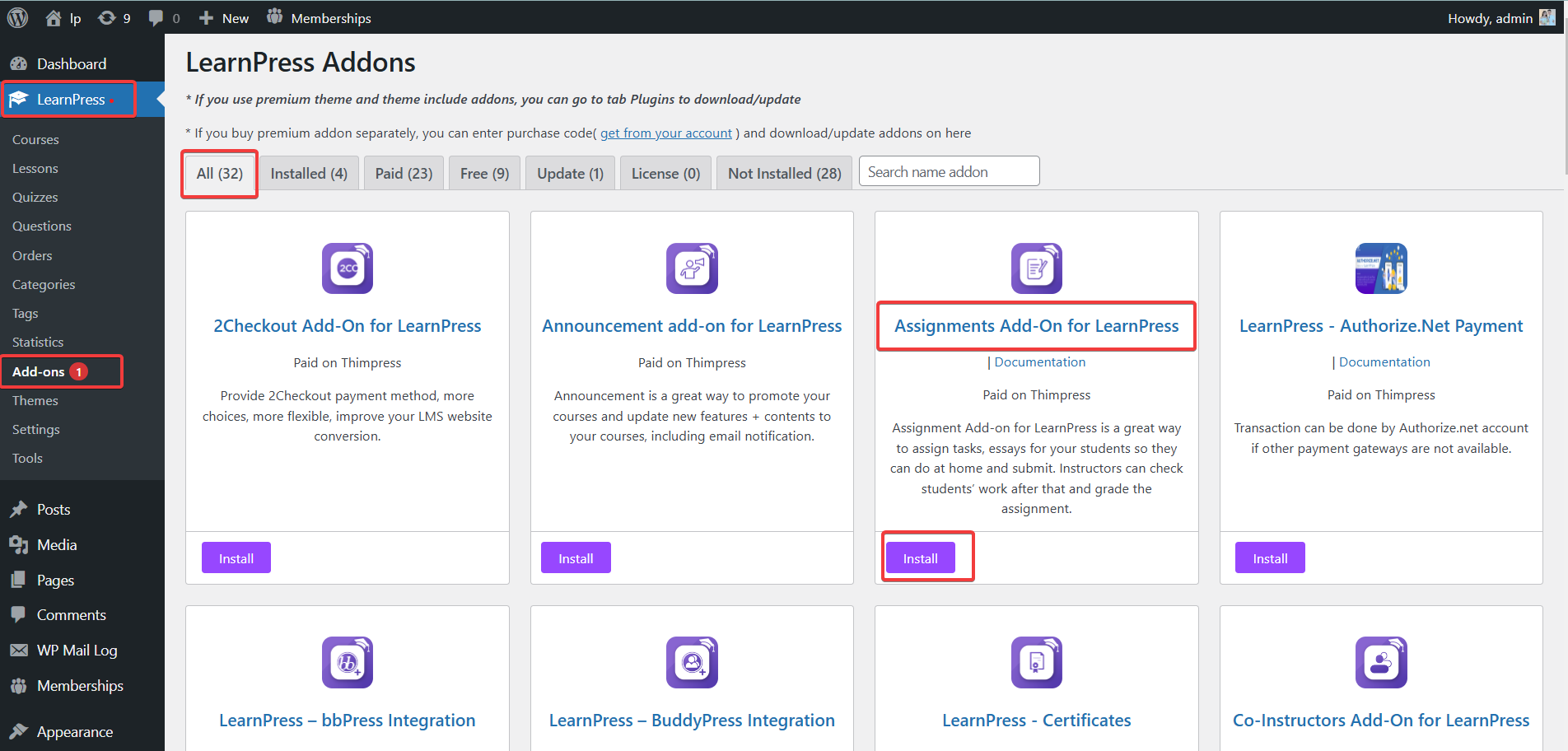Install the Assignments Add-On
1568x751 pixels.
point(921,558)
